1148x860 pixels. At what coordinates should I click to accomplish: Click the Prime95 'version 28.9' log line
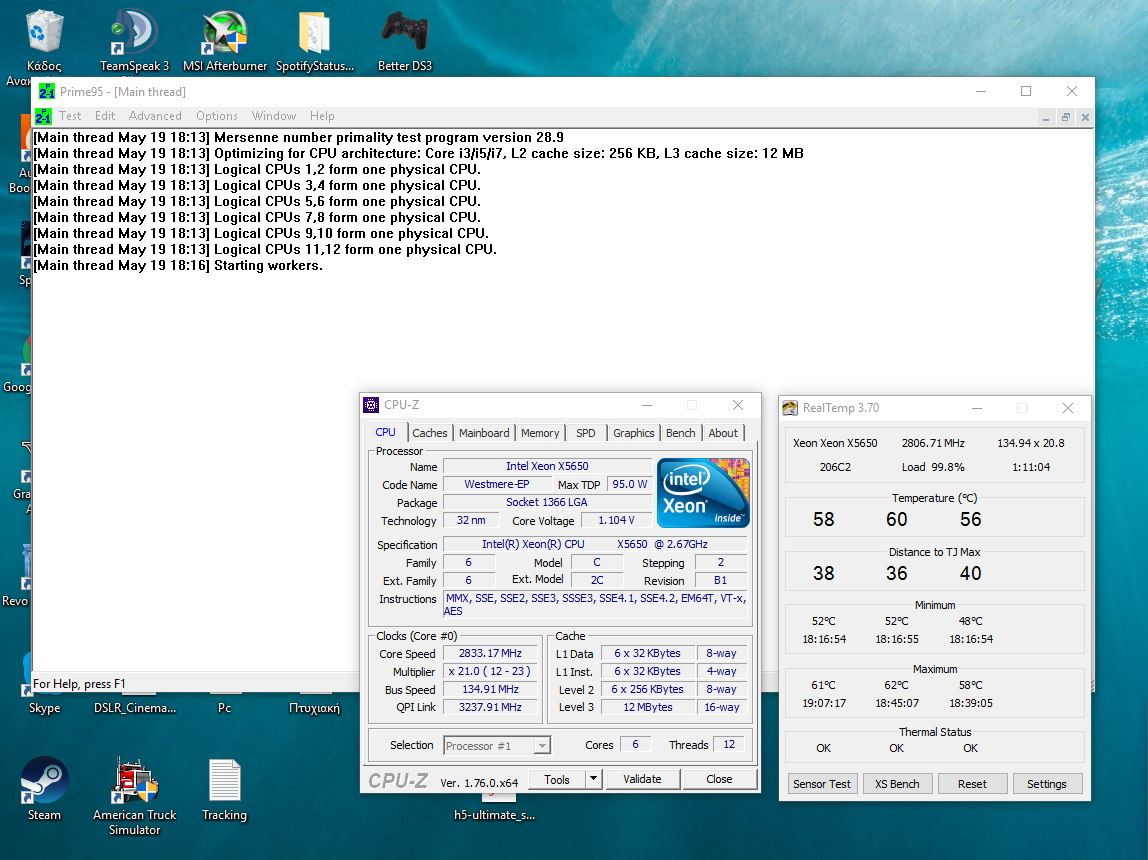point(299,138)
